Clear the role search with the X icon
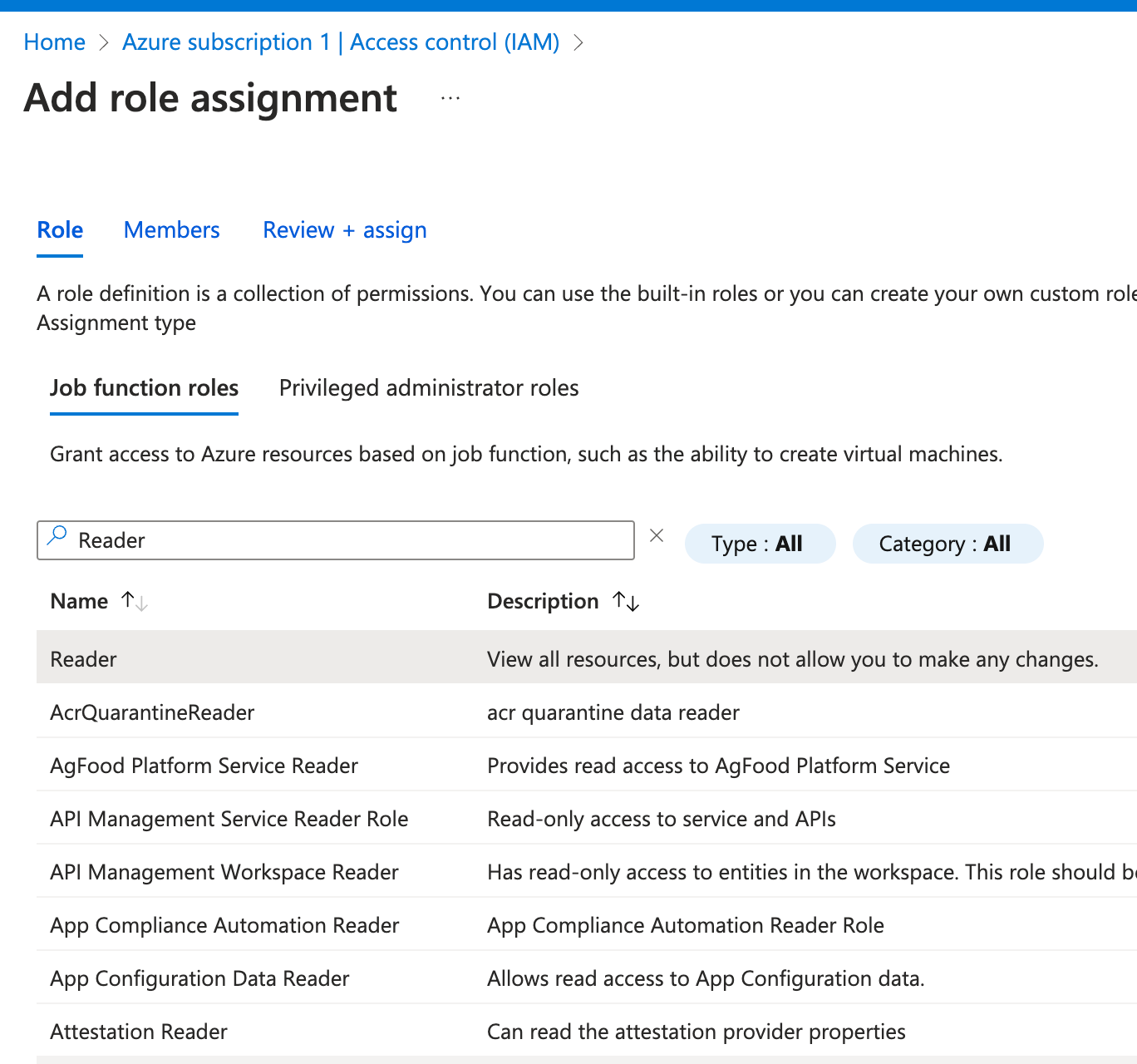The height and width of the screenshot is (1064, 1137). [x=657, y=536]
